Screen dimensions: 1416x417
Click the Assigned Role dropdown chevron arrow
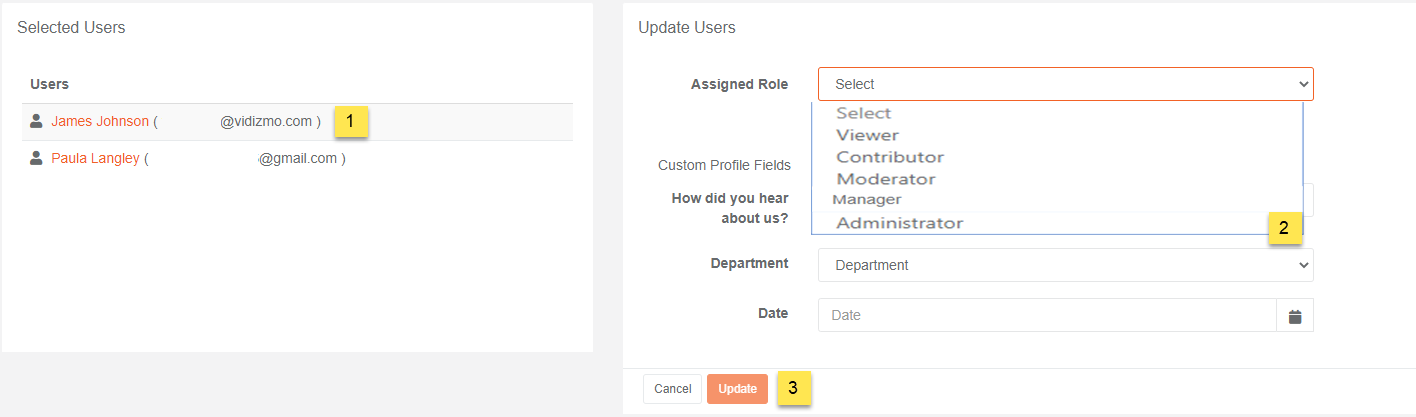pos(1302,85)
